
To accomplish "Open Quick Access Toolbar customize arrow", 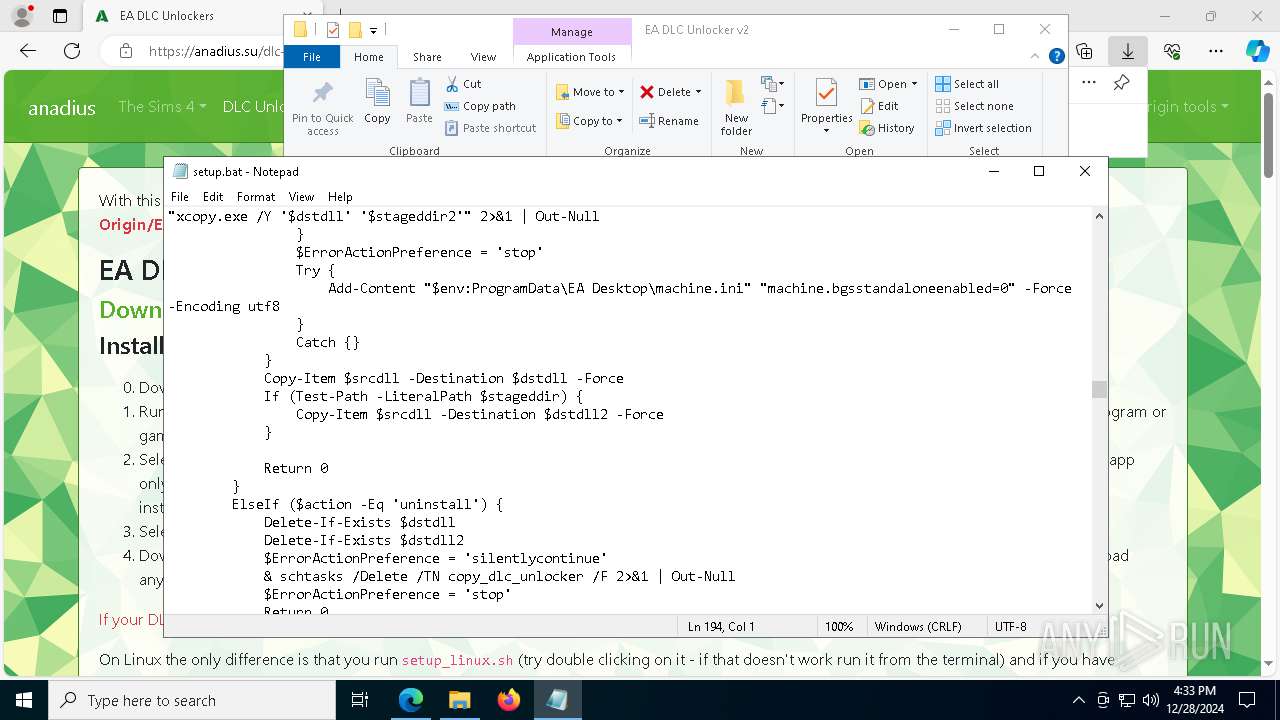I will point(373,31).
